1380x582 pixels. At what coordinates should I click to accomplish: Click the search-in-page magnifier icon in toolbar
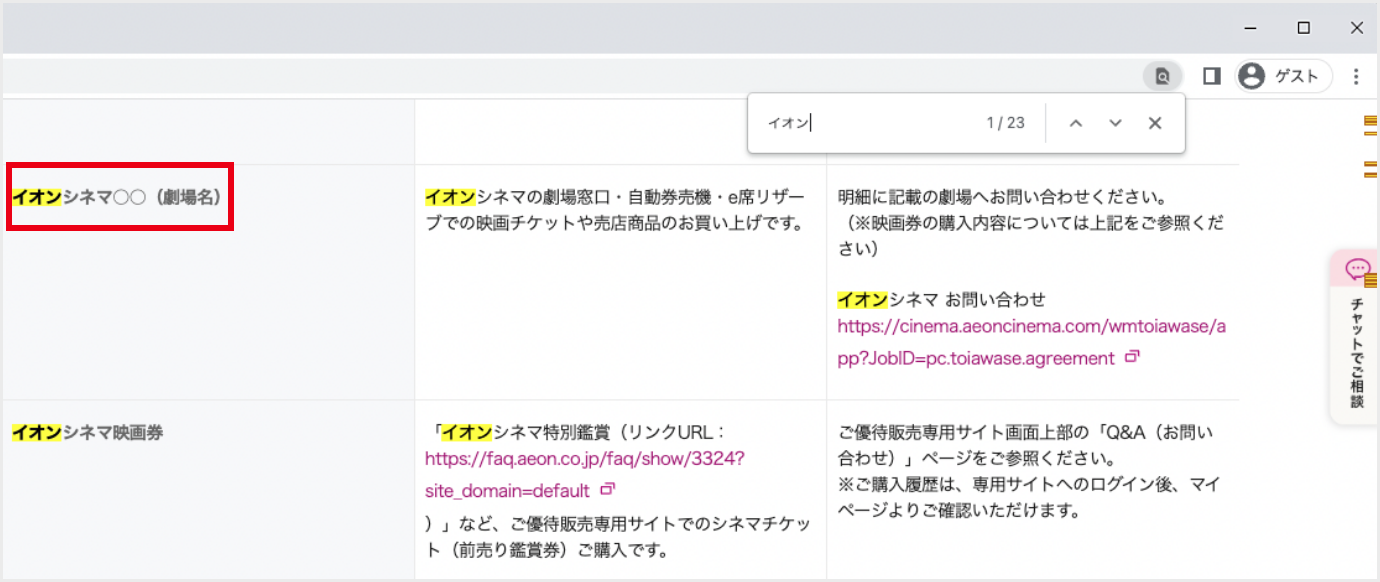coord(1161,75)
